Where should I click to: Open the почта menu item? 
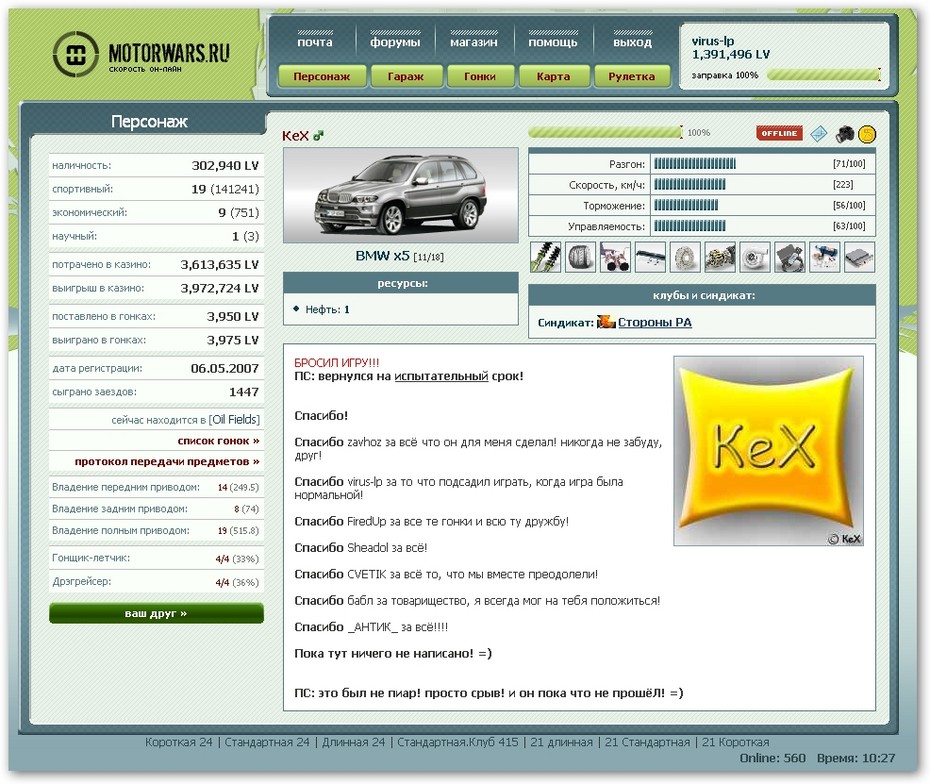[x=315, y=42]
